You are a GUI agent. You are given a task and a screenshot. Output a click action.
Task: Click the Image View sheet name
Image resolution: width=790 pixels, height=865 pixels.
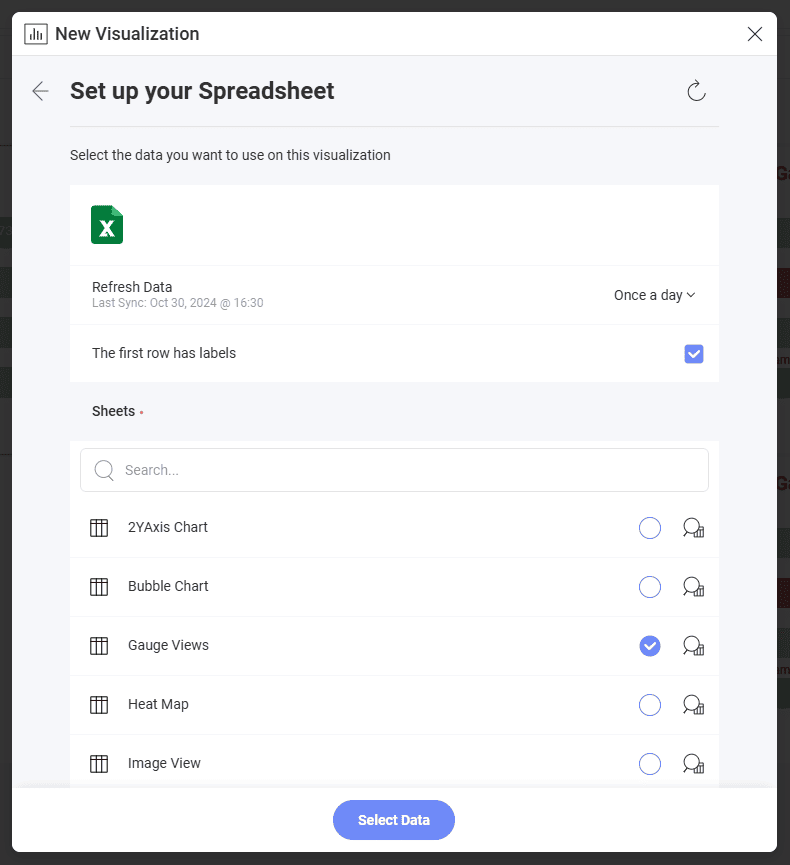164,763
